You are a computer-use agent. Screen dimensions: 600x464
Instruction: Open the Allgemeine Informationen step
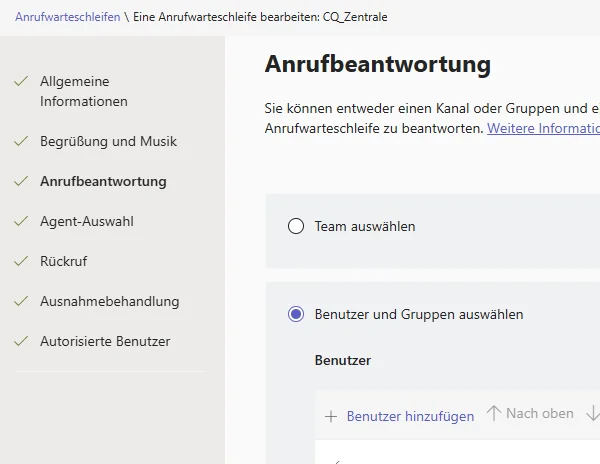[x=84, y=91]
